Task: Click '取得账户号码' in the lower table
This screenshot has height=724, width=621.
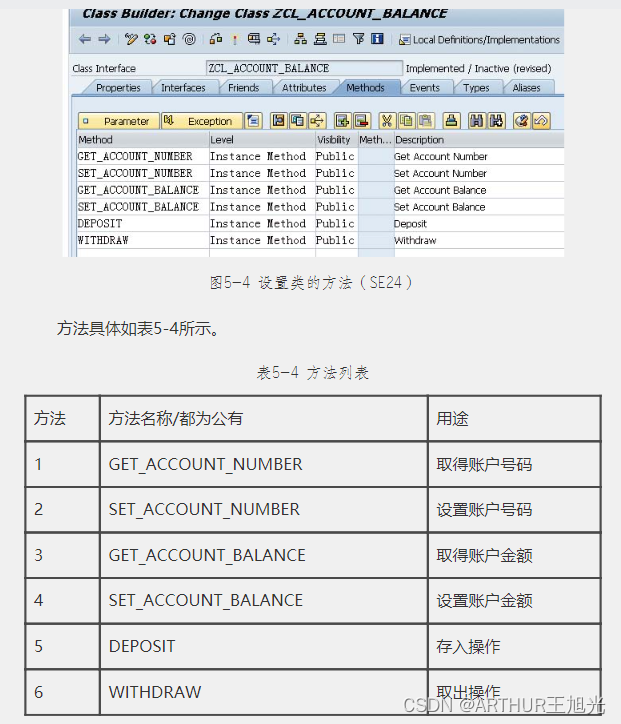Action: pos(484,465)
